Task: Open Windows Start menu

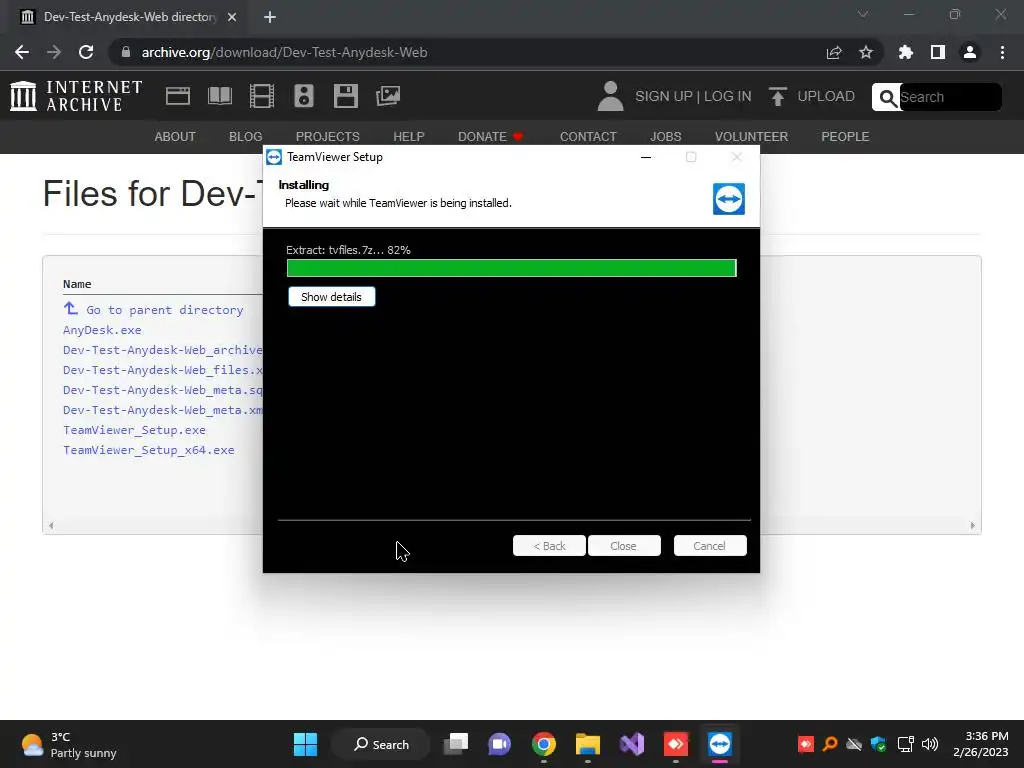Action: click(x=305, y=744)
